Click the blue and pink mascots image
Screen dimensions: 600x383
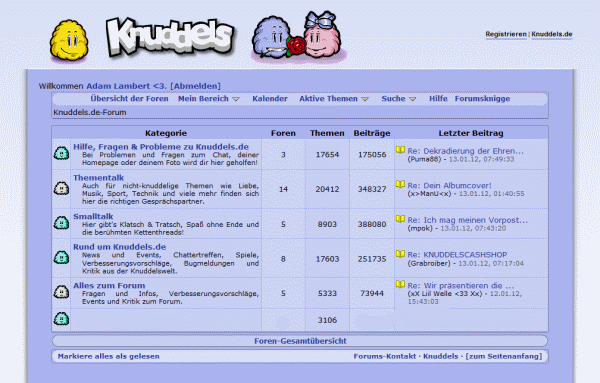click(x=298, y=37)
